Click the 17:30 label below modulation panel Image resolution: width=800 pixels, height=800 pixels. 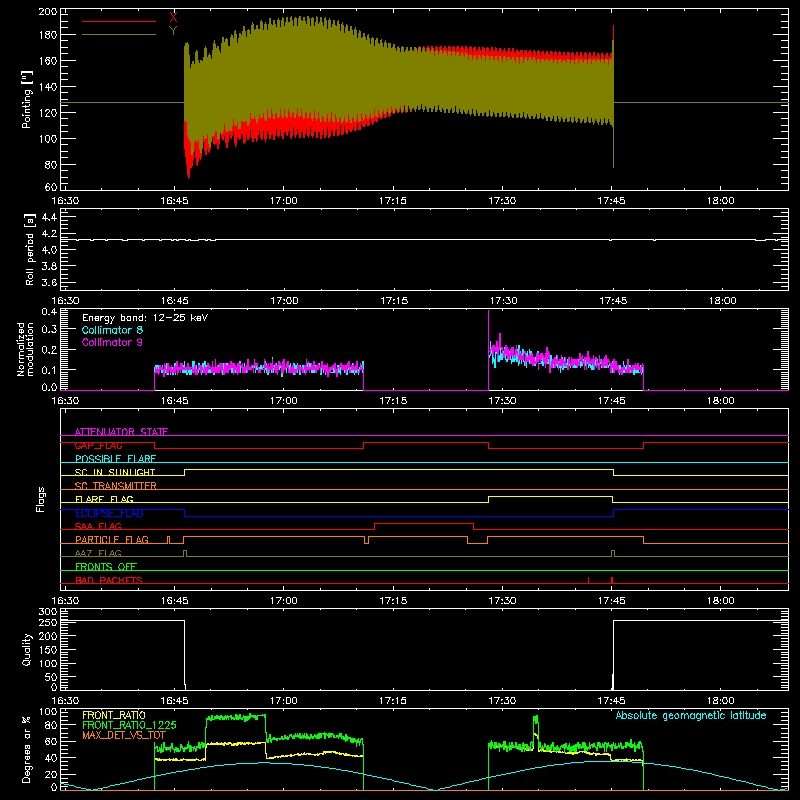(x=503, y=401)
